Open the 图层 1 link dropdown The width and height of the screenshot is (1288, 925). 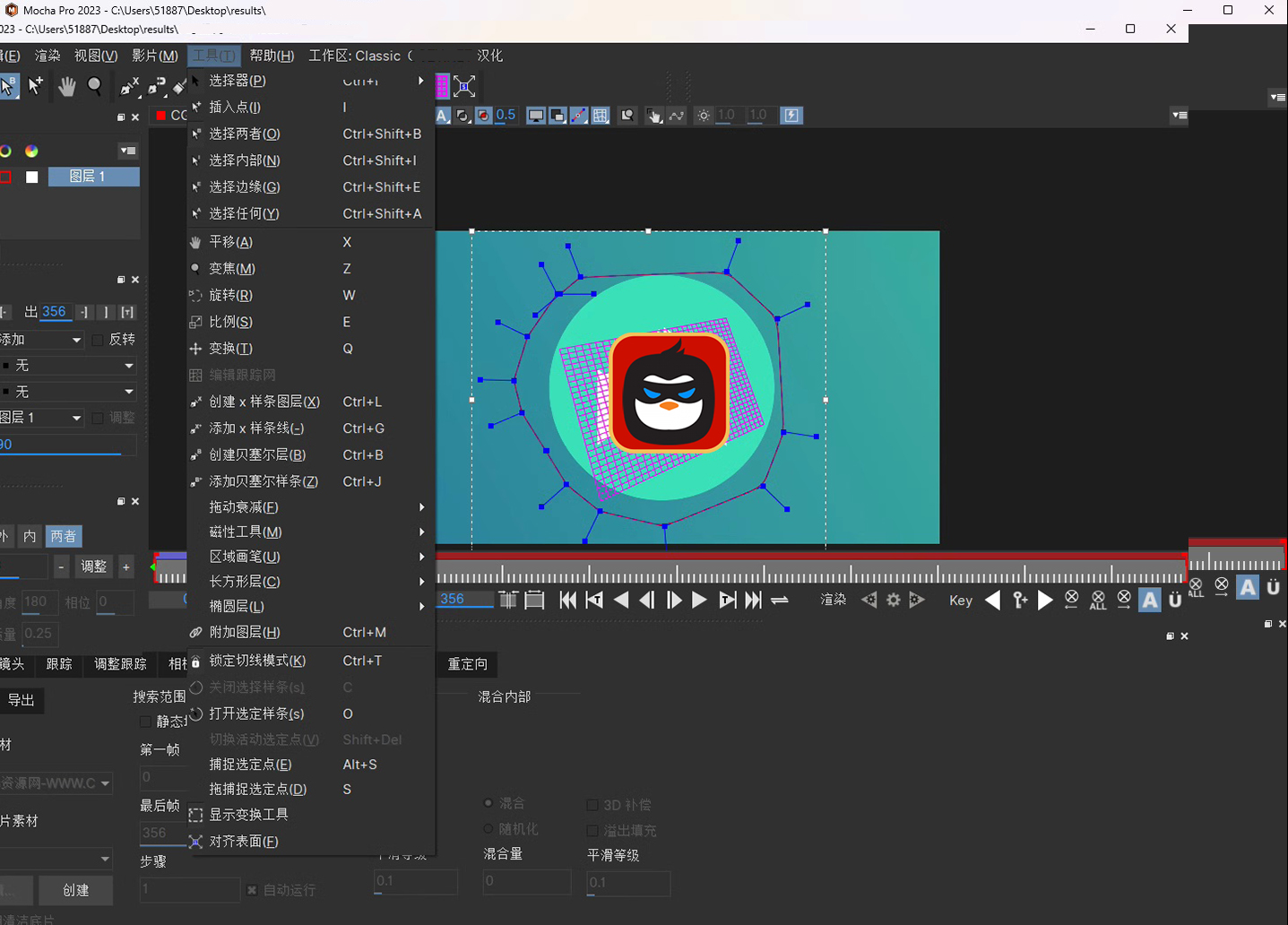(42, 418)
